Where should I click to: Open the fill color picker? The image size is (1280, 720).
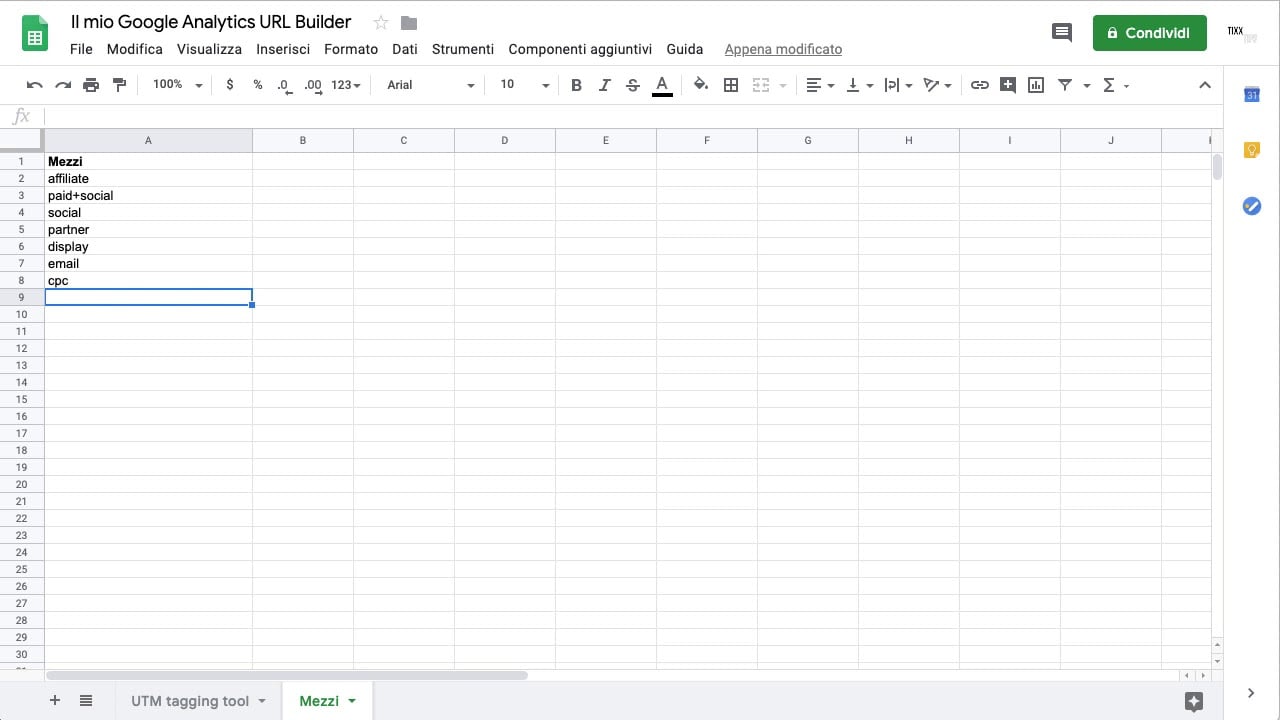(x=701, y=85)
